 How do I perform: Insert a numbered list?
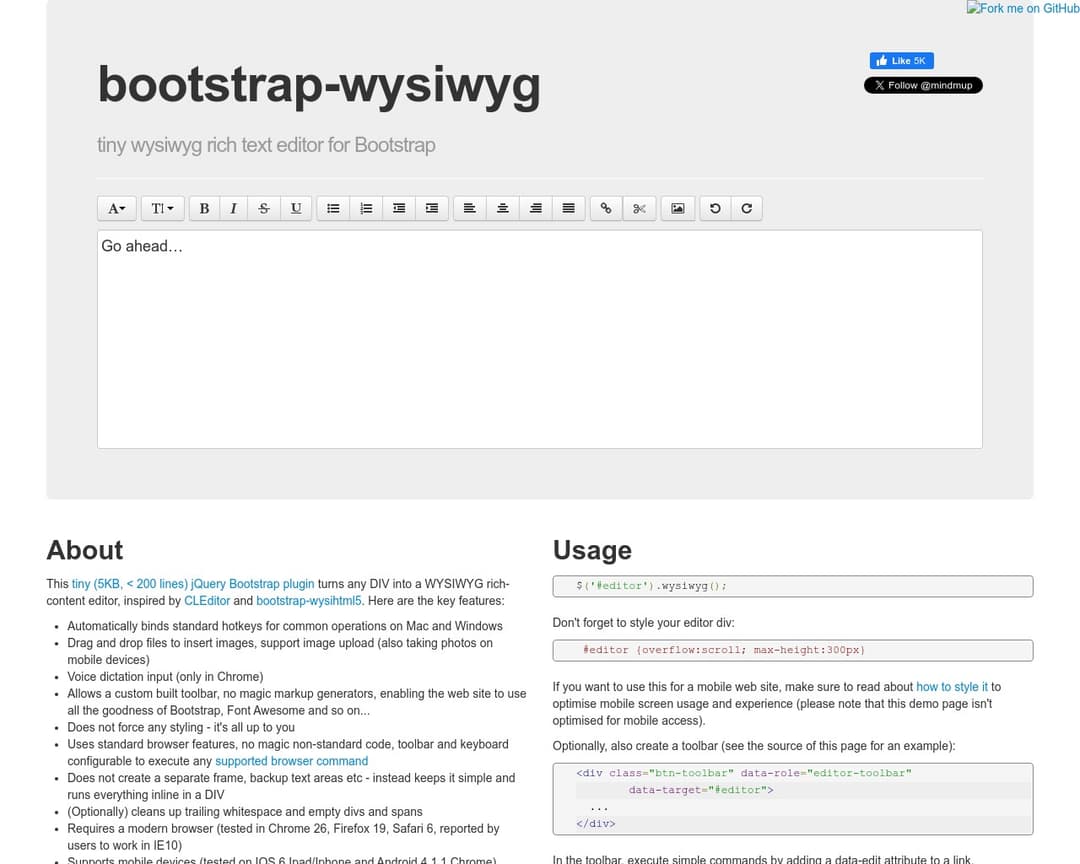tap(366, 208)
